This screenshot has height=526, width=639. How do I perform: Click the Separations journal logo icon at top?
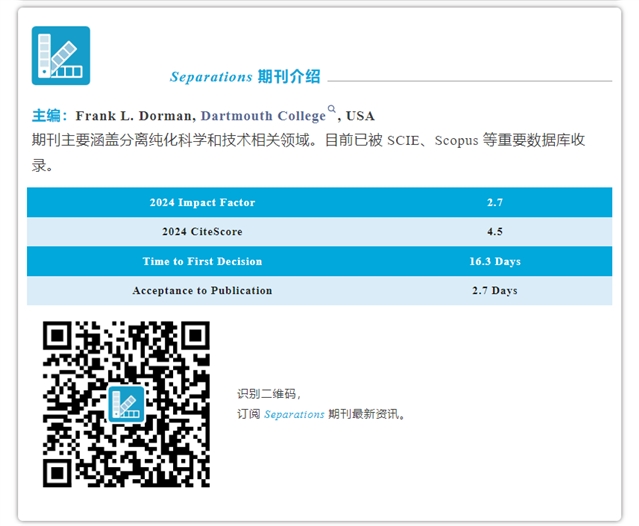click(x=61, y=55)
